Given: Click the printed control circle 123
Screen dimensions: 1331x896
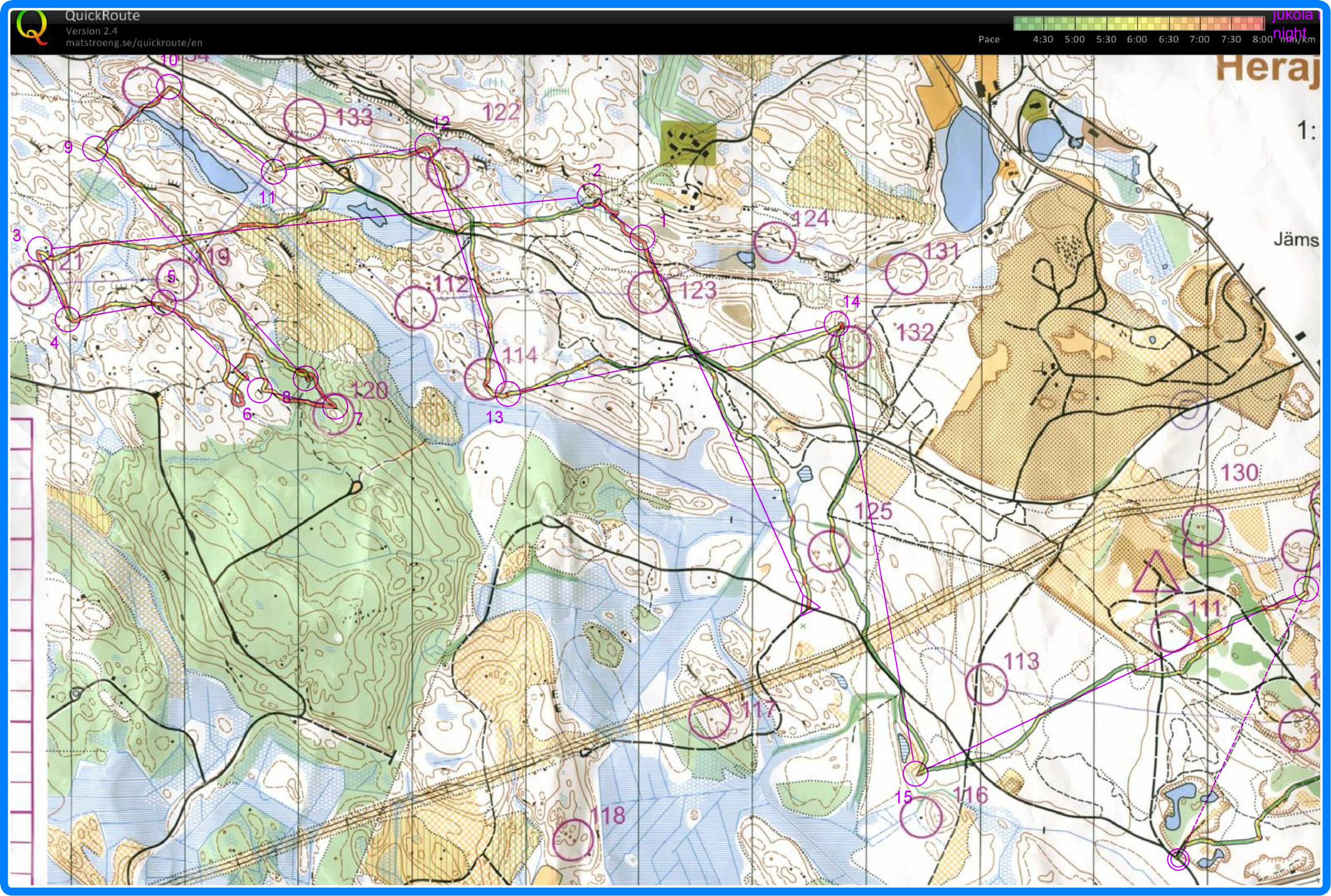Looking at the screenshot, I should (649, 292).
